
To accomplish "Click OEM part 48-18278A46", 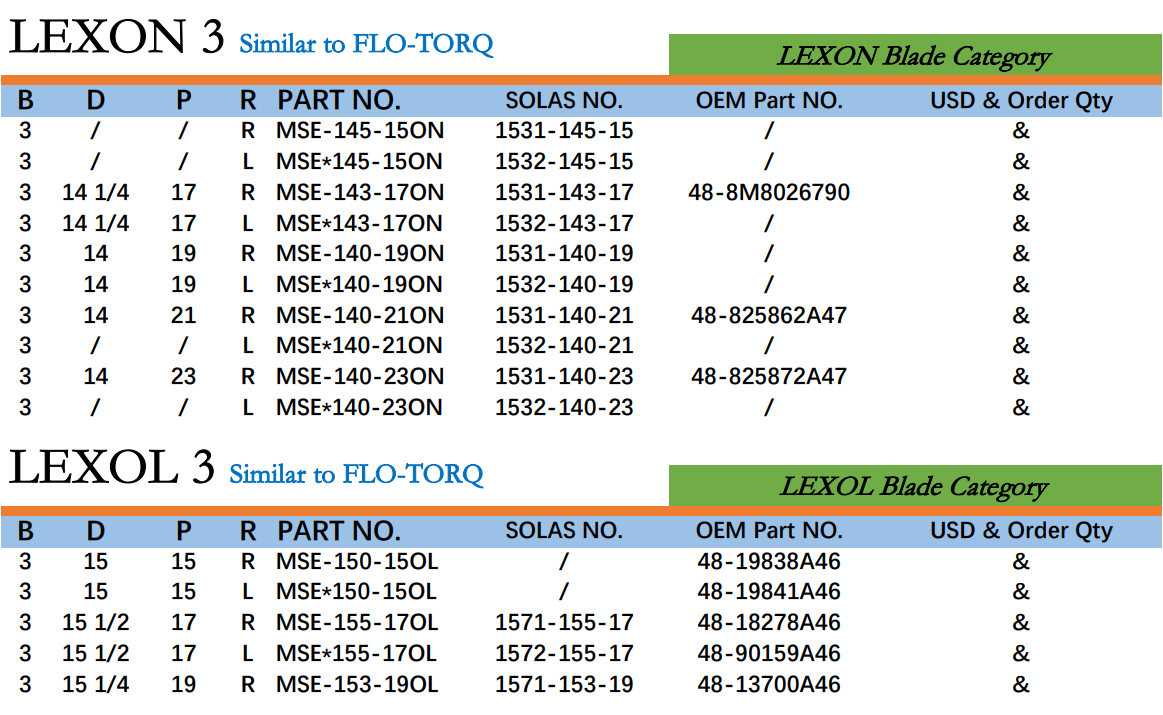I will (769, 622).
